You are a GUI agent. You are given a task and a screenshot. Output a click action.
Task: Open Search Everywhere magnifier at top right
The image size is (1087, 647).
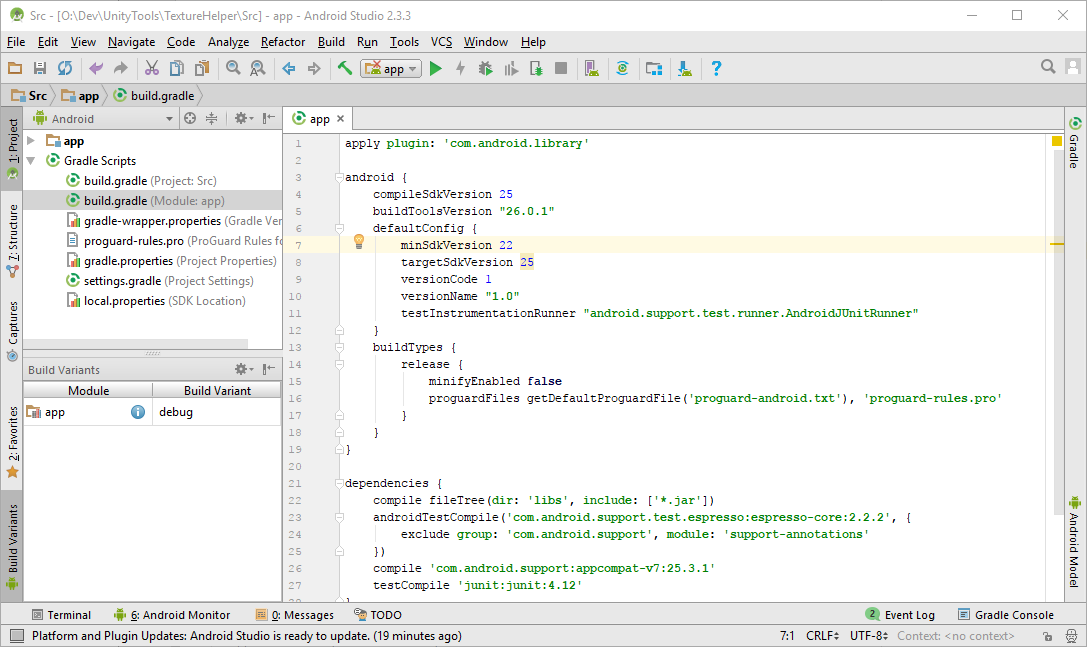1048,67
